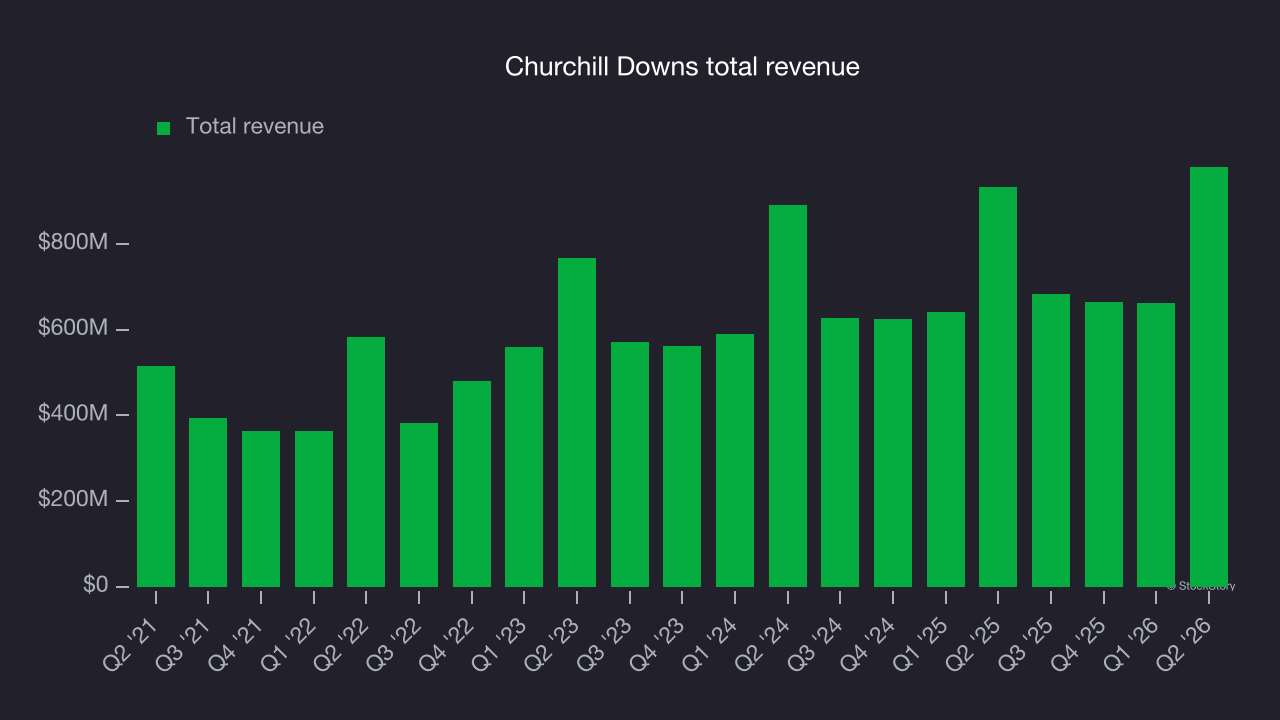
Task: Select the Q2 '23 revenue bar
Action: 577,422
